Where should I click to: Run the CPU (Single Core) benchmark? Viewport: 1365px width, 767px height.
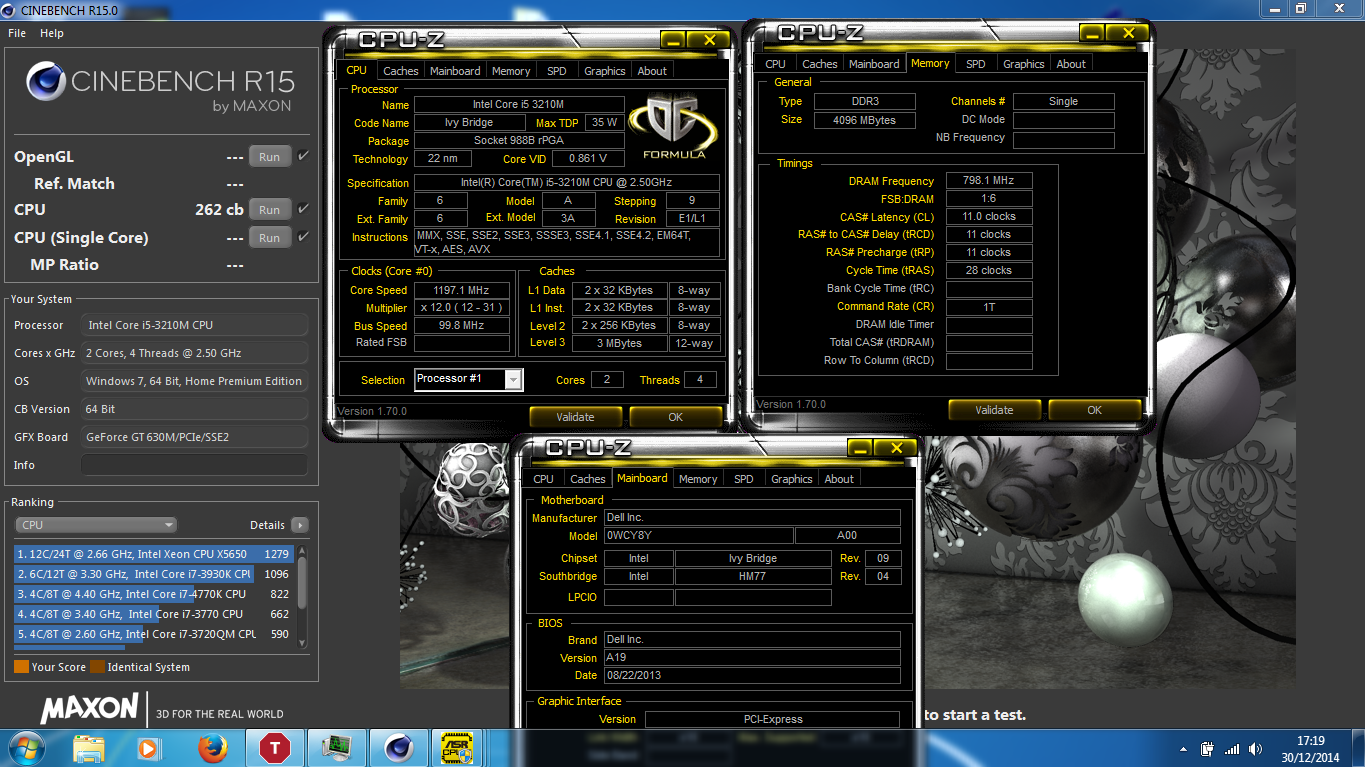pos(270,238)
